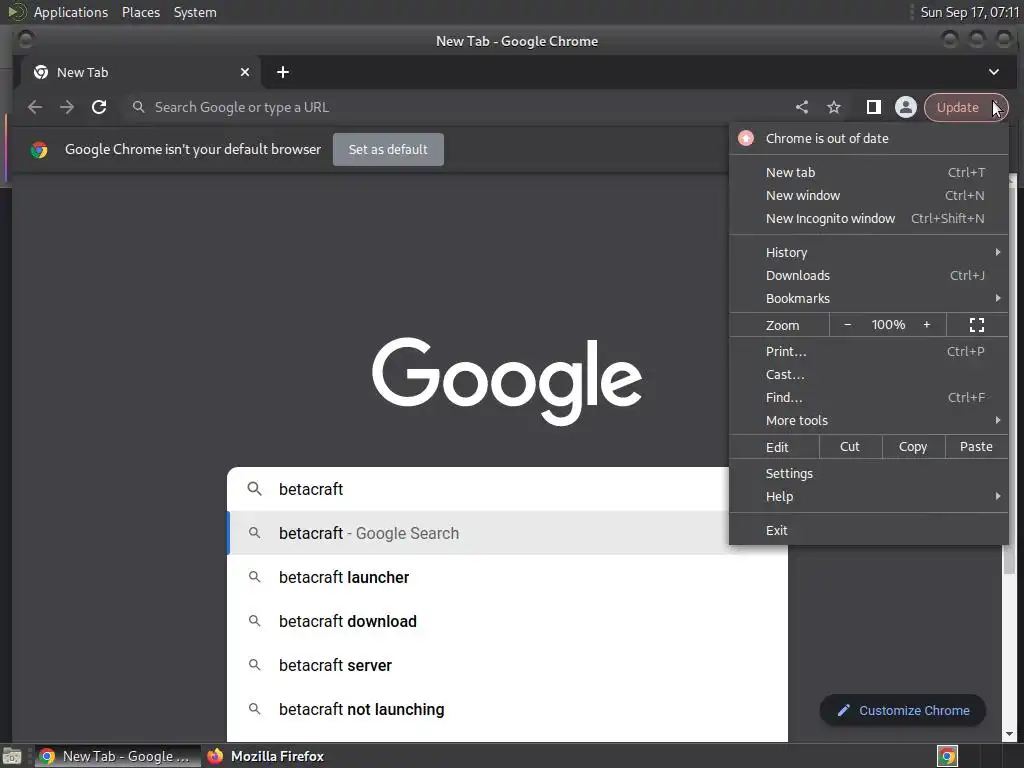Open Downloads from the menu
1024x768 pixels.
[x=869, y=275]
